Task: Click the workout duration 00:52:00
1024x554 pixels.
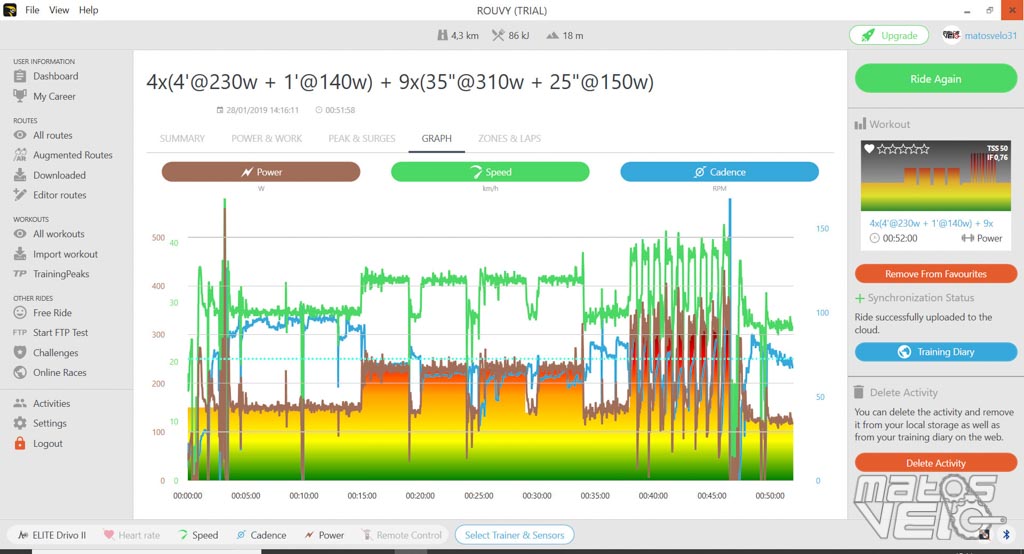Action: 899,238
